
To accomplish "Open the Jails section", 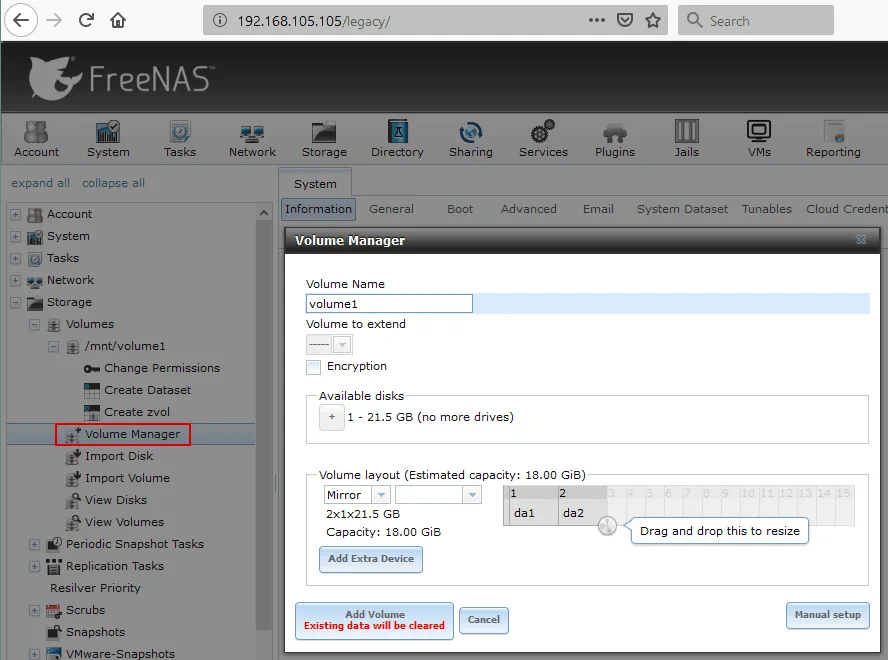I will [x=686, y=137].
